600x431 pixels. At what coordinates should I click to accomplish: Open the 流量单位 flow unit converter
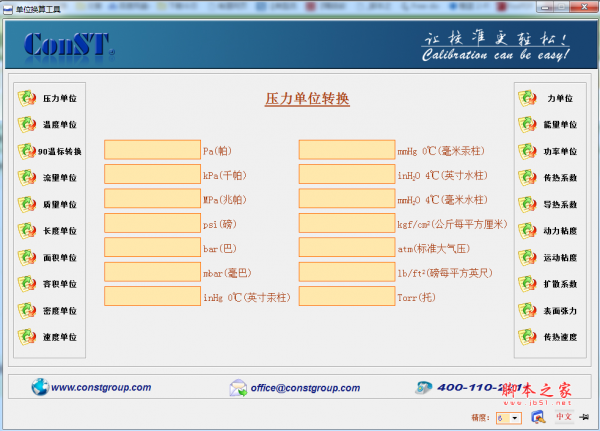tap(47, 178)
